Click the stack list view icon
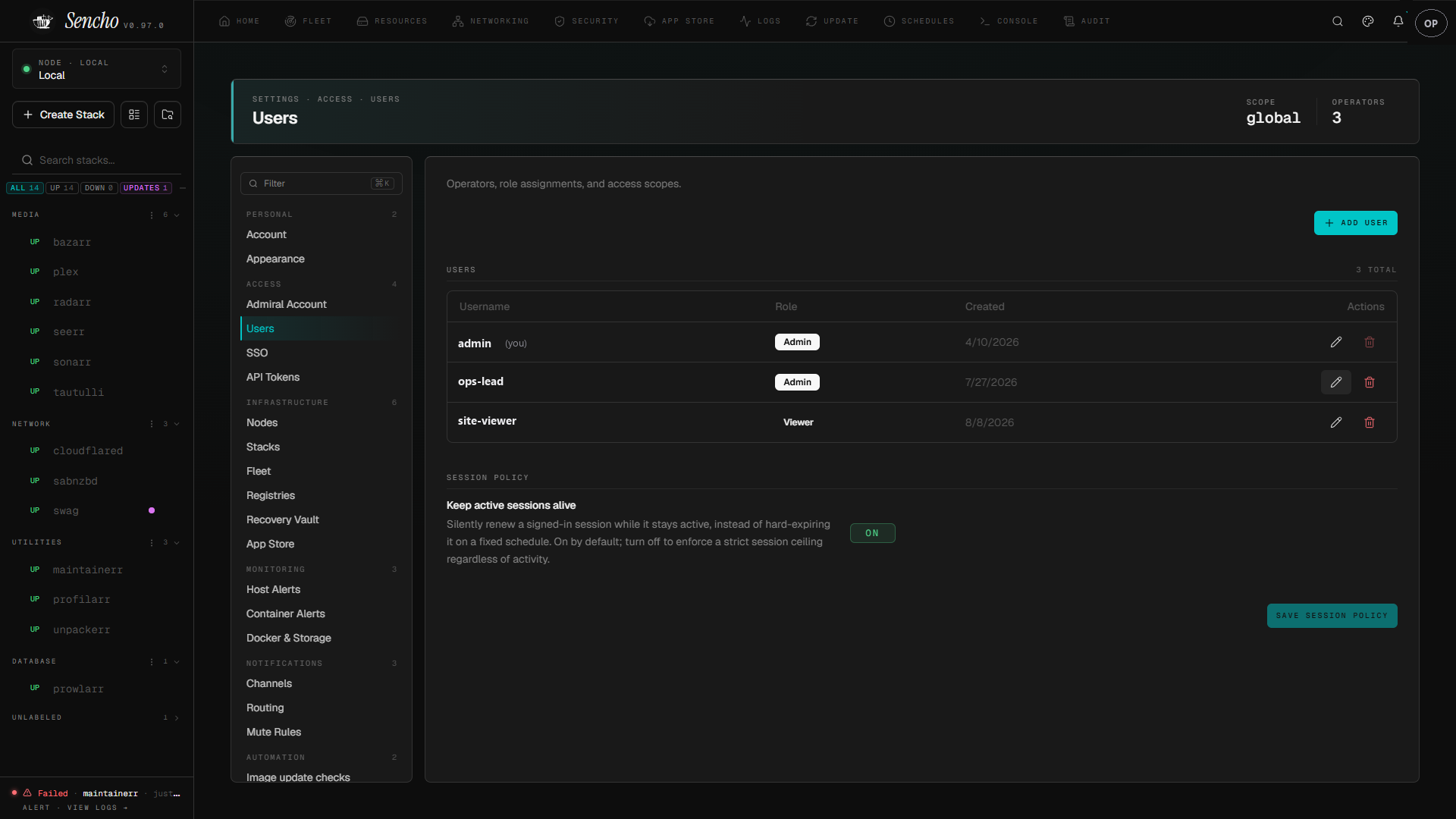 (x=134, y=115)
